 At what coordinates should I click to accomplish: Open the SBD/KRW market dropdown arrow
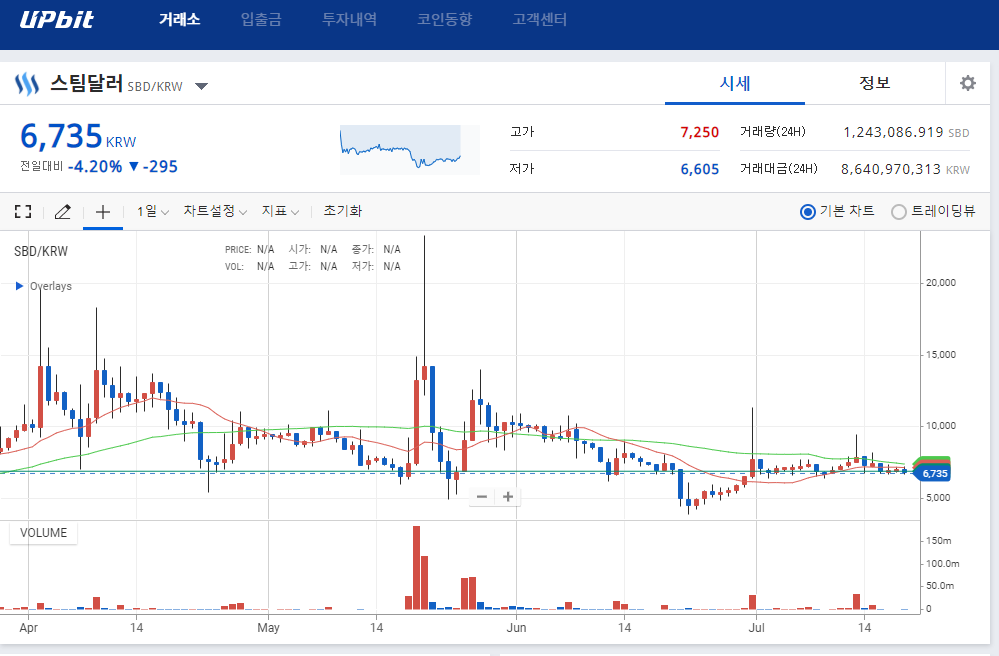tap(201, 86)
